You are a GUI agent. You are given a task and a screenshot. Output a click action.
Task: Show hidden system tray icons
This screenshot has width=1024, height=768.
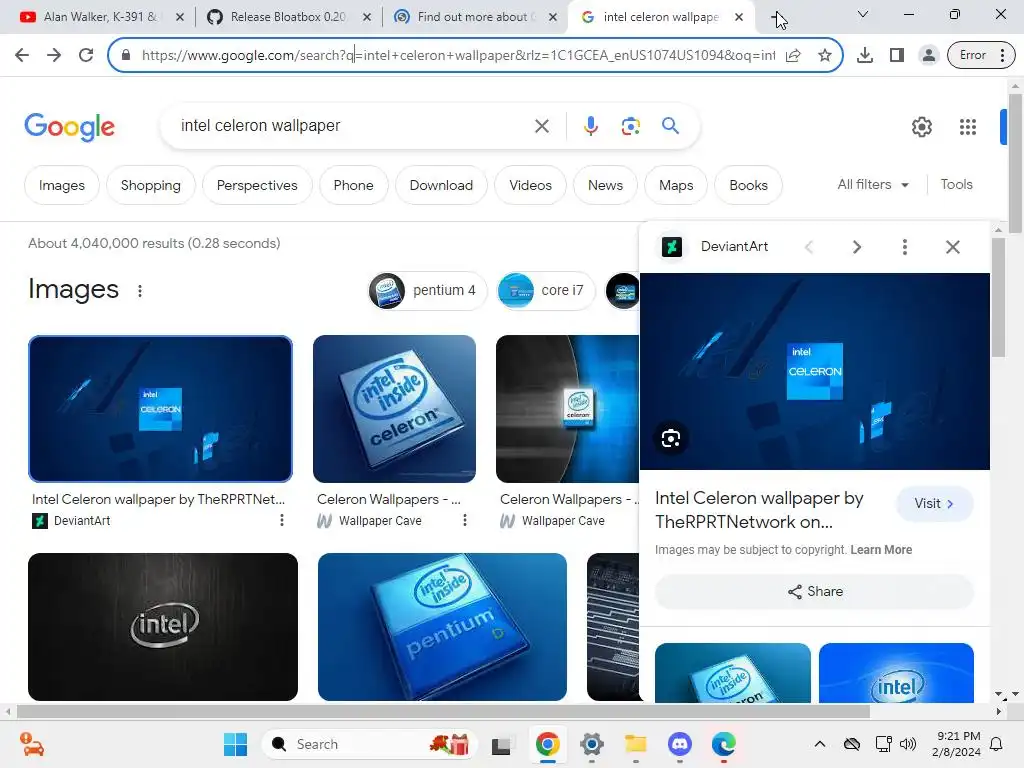coord(820,744)
